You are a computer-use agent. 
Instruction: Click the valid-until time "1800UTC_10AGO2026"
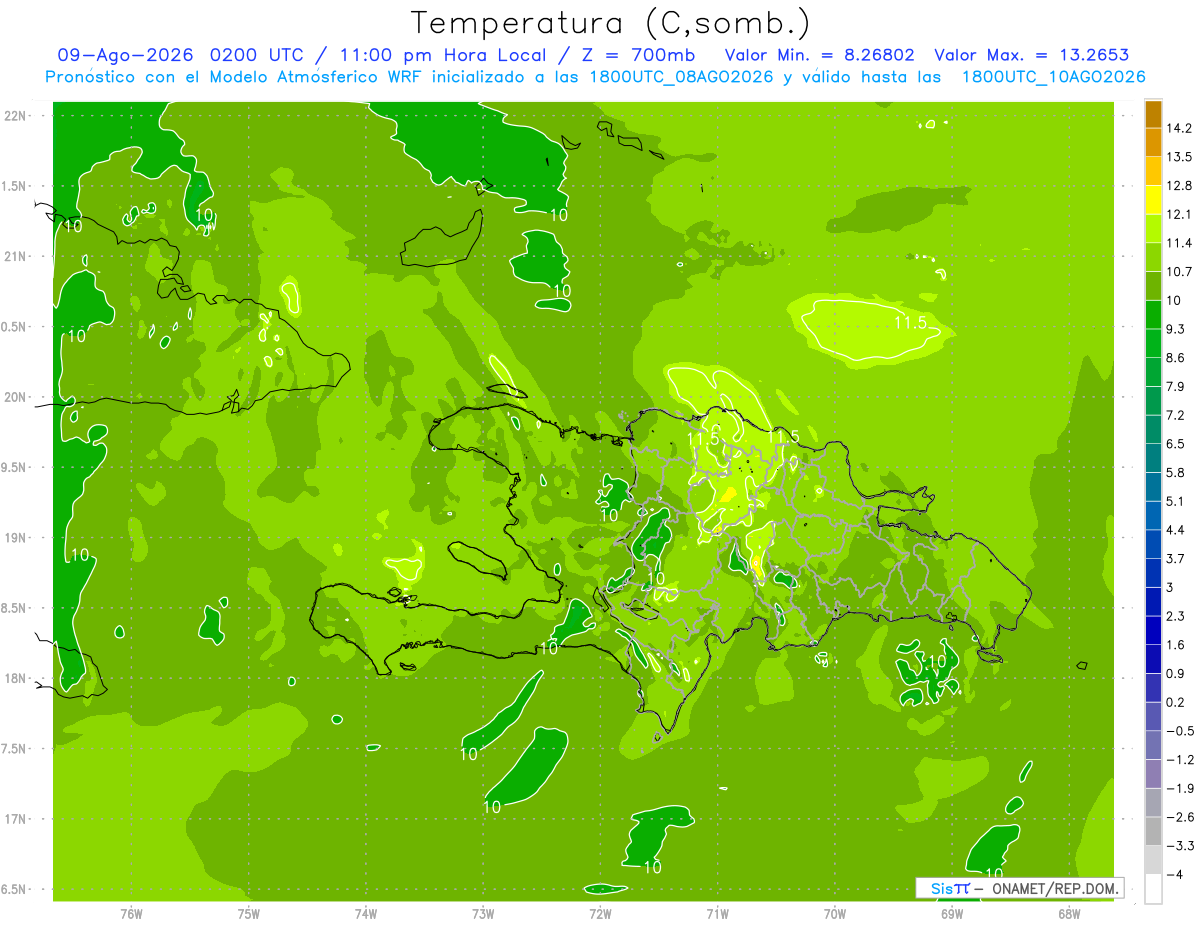pos(1053,77)
